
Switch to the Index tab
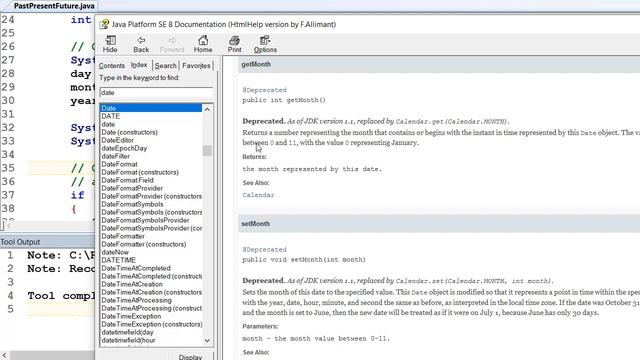pyautogui.click(x=139, y=65)
